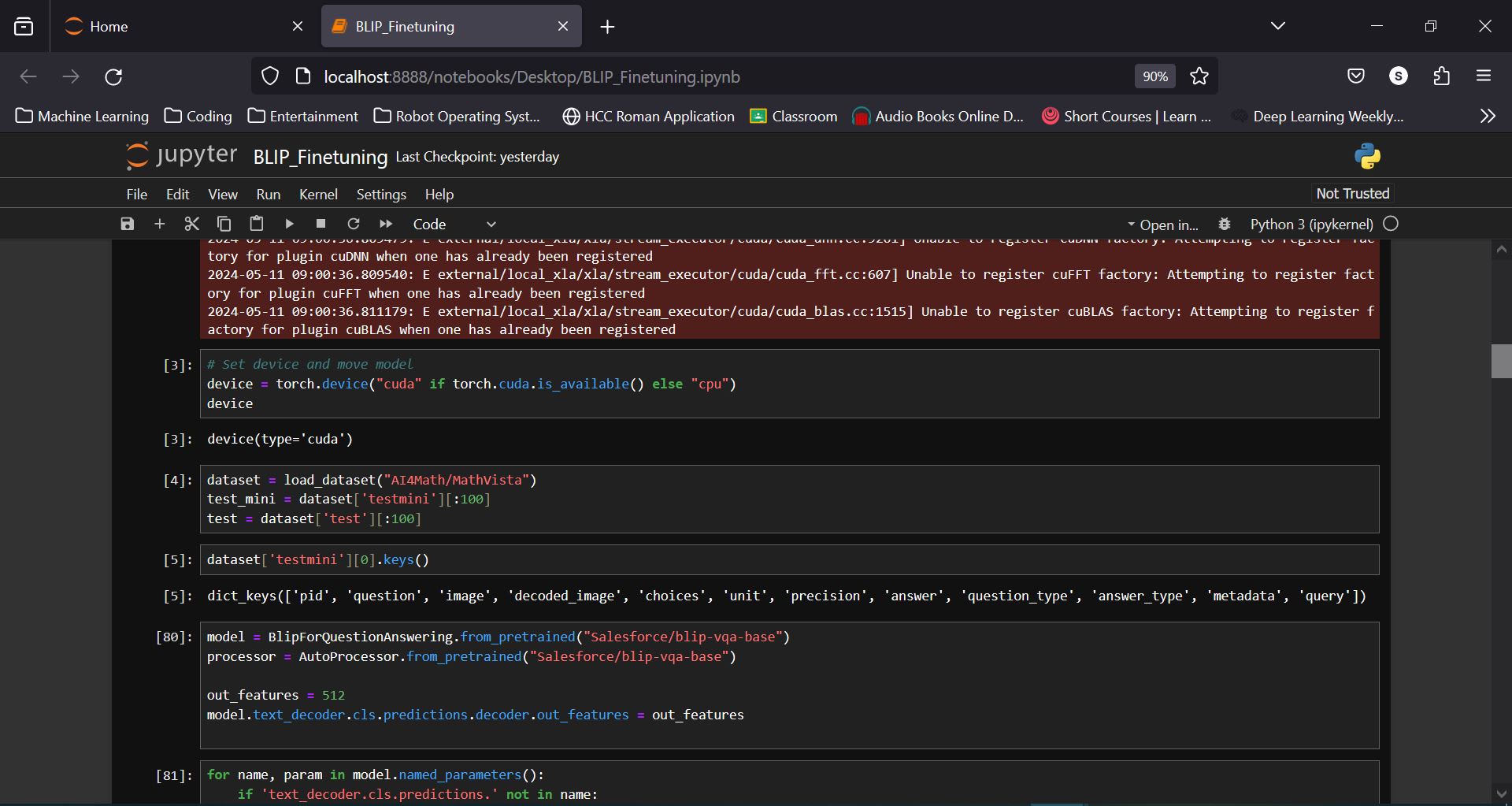Show all tabs with the chevron dropdown
1512x806 pixels.
pos(1277,26)
